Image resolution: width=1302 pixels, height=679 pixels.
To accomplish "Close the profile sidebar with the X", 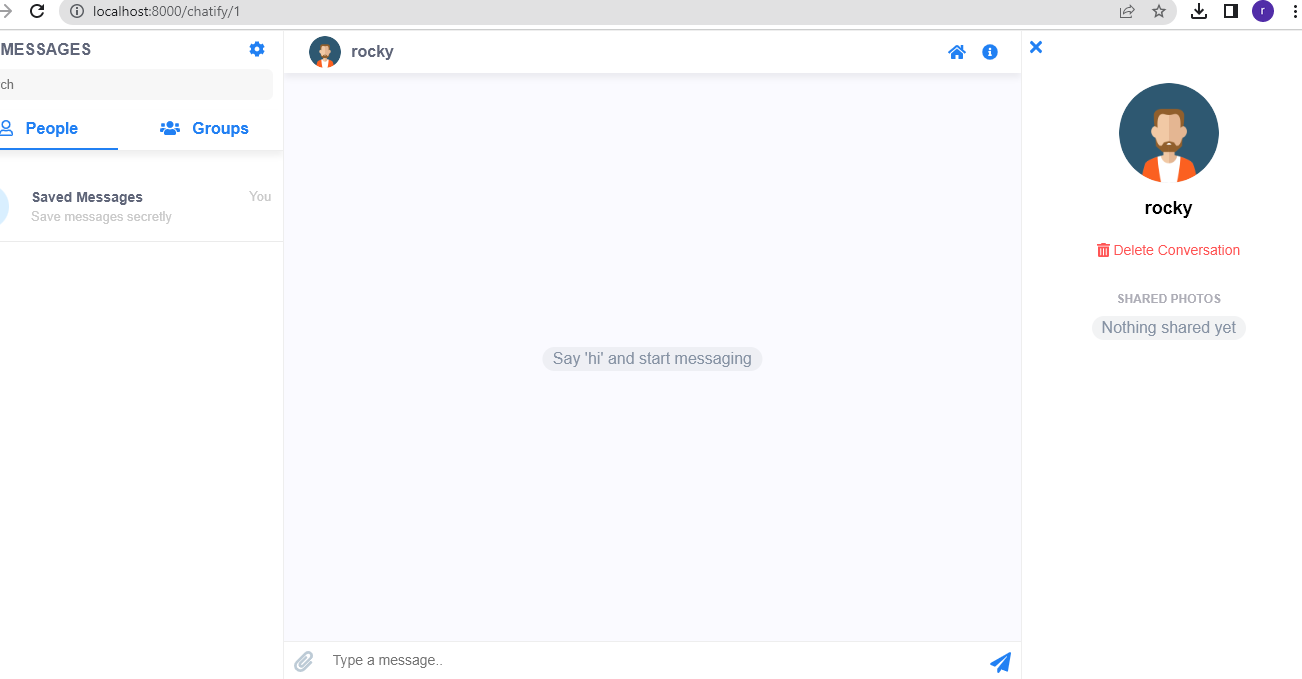I will (1035, 47).
